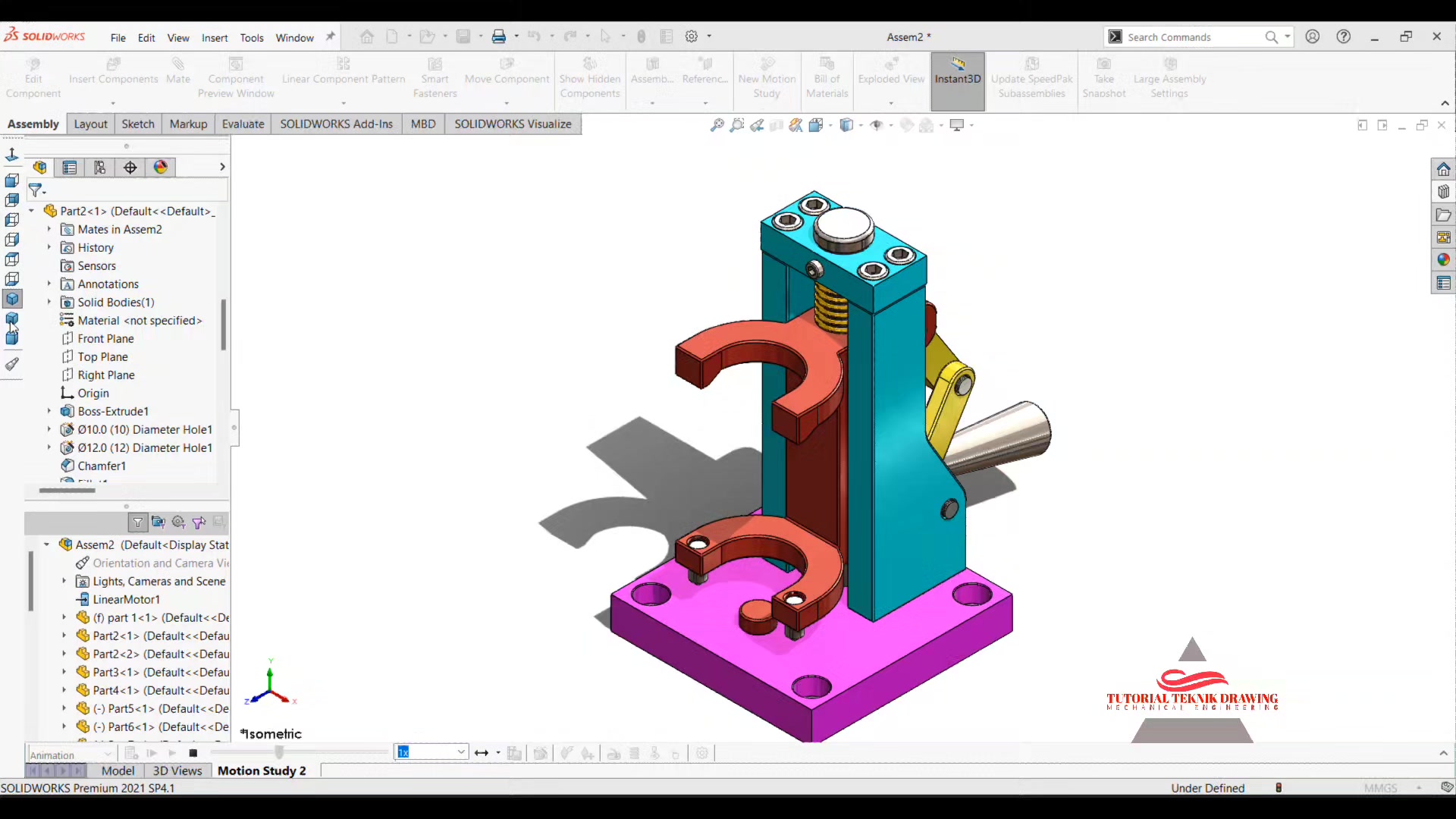The image size is (1456, 819).
Task: Click the Dynamic Annotation Views icon
Action: tap(795, 125)
